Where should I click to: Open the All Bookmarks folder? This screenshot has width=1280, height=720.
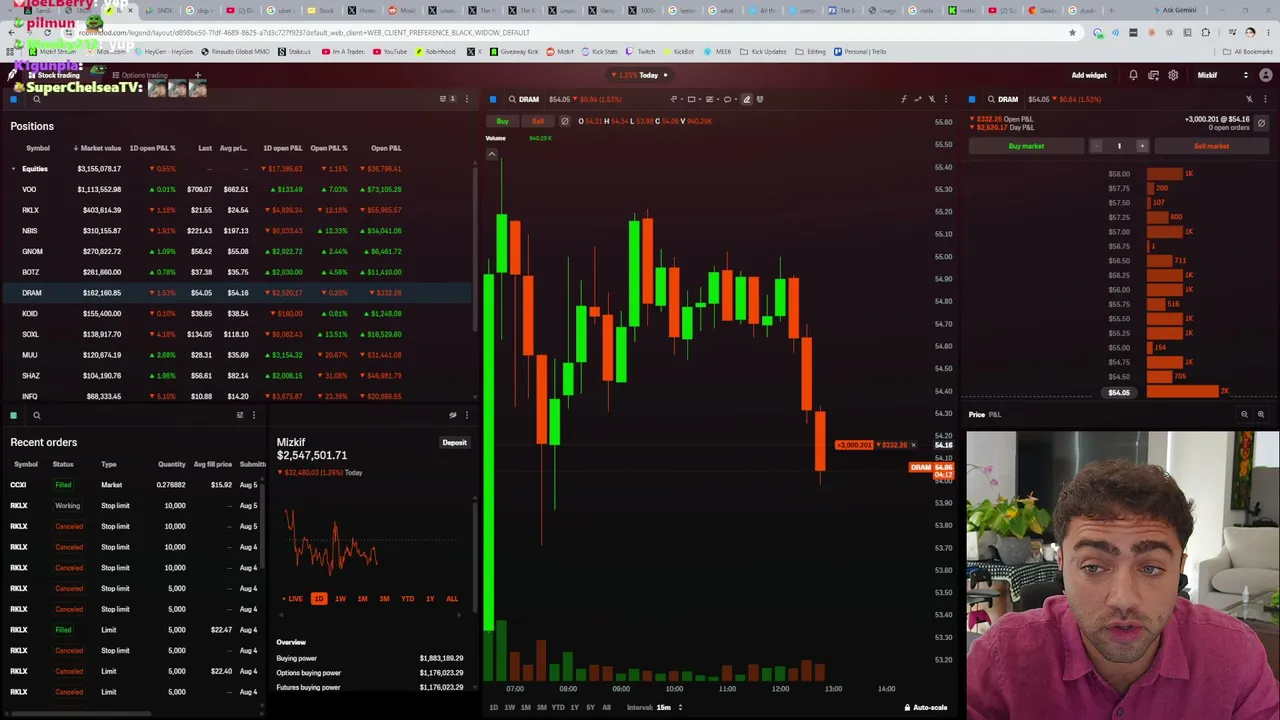[x=1249, y=51]
